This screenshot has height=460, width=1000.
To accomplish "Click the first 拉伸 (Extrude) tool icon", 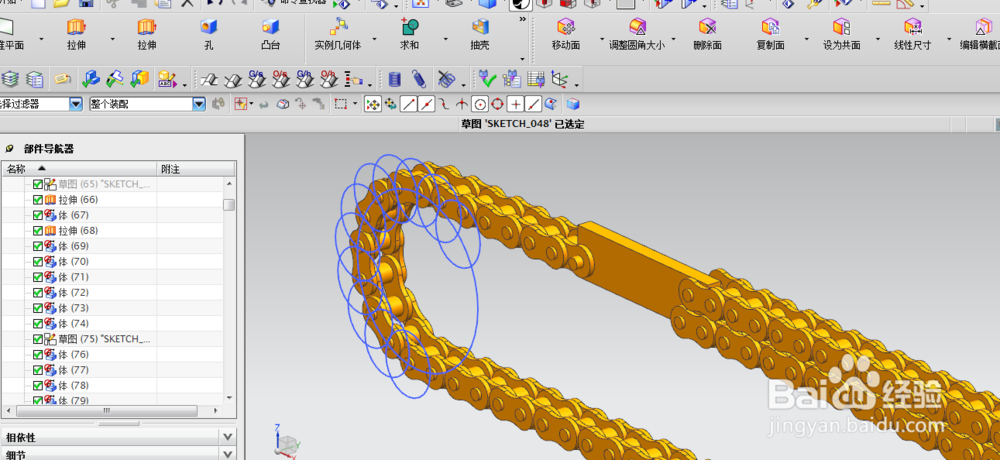I will click(x=77, y=27).
